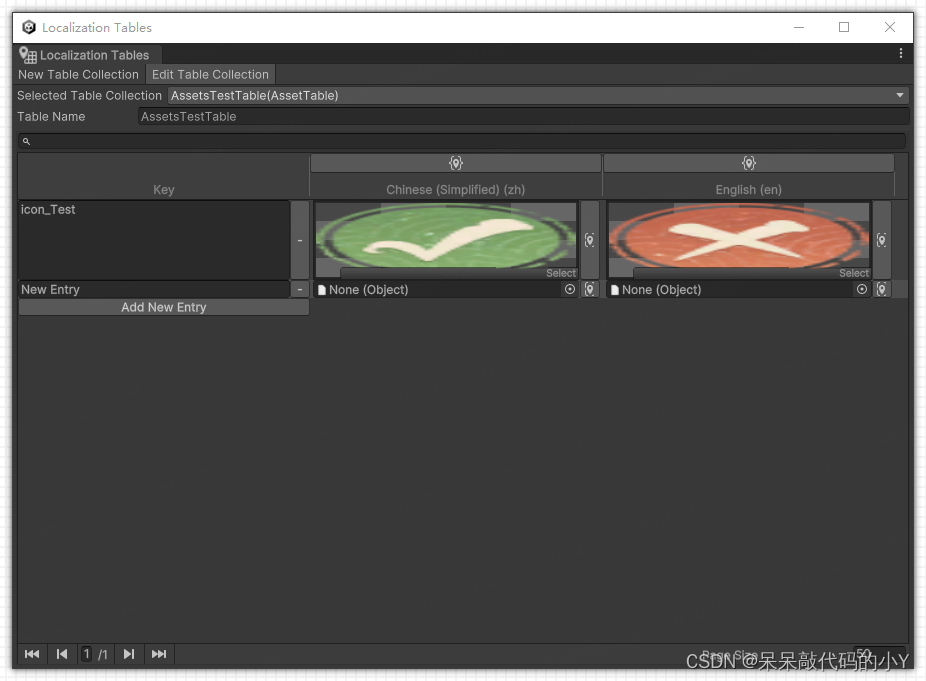
Task: Click the next page arrow at bottom
Action: tap(128, 653)
